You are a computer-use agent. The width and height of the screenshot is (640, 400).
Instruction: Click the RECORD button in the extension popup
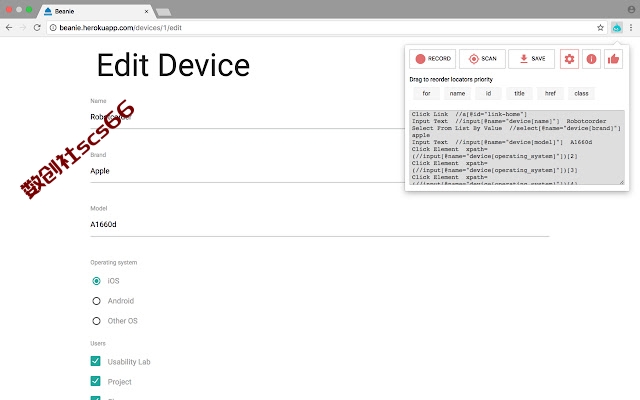click(x=432, y=59)
